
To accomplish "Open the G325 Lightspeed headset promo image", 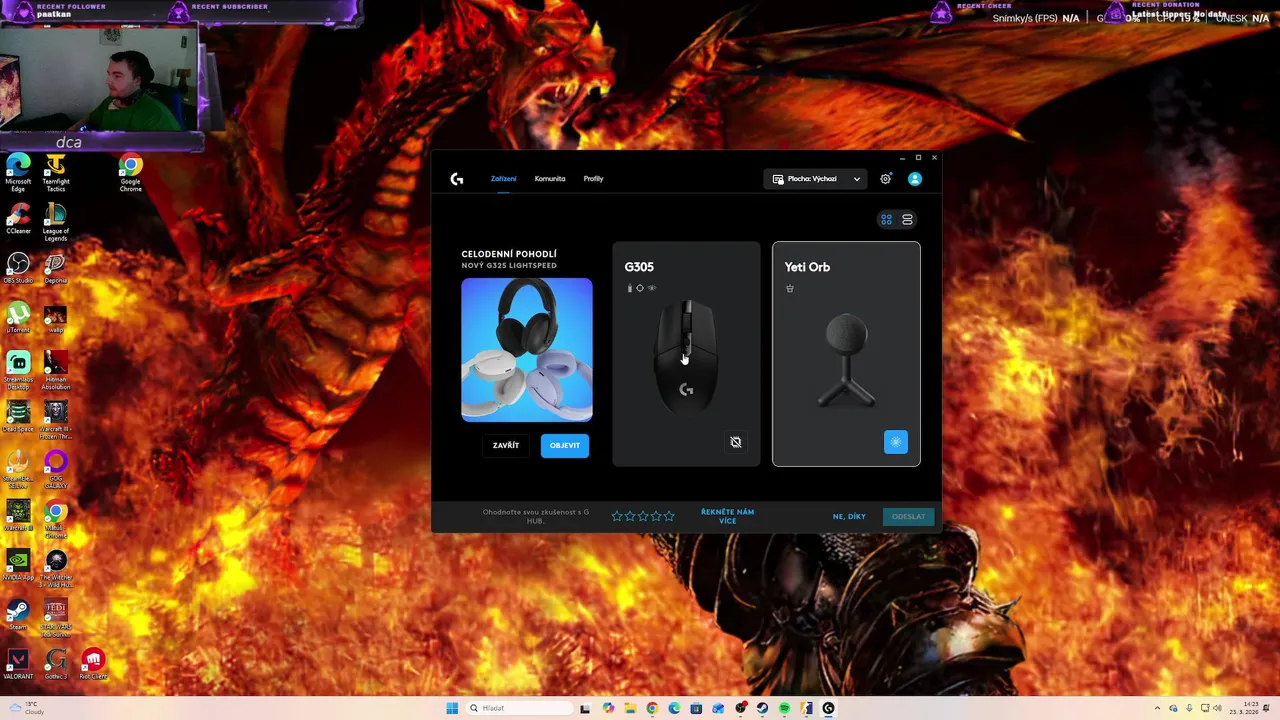I will pos(527,350).
